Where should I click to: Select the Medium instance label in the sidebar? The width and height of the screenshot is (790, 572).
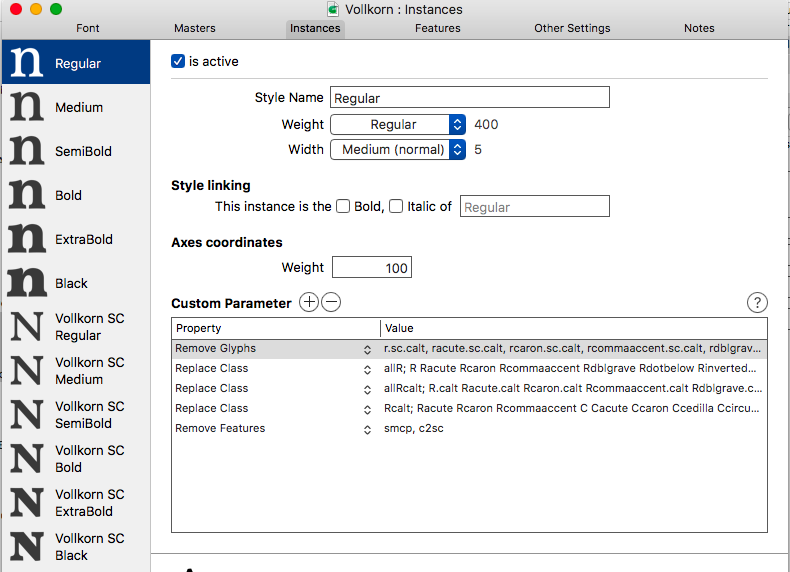pyautogui.click(x=79, y=107)
